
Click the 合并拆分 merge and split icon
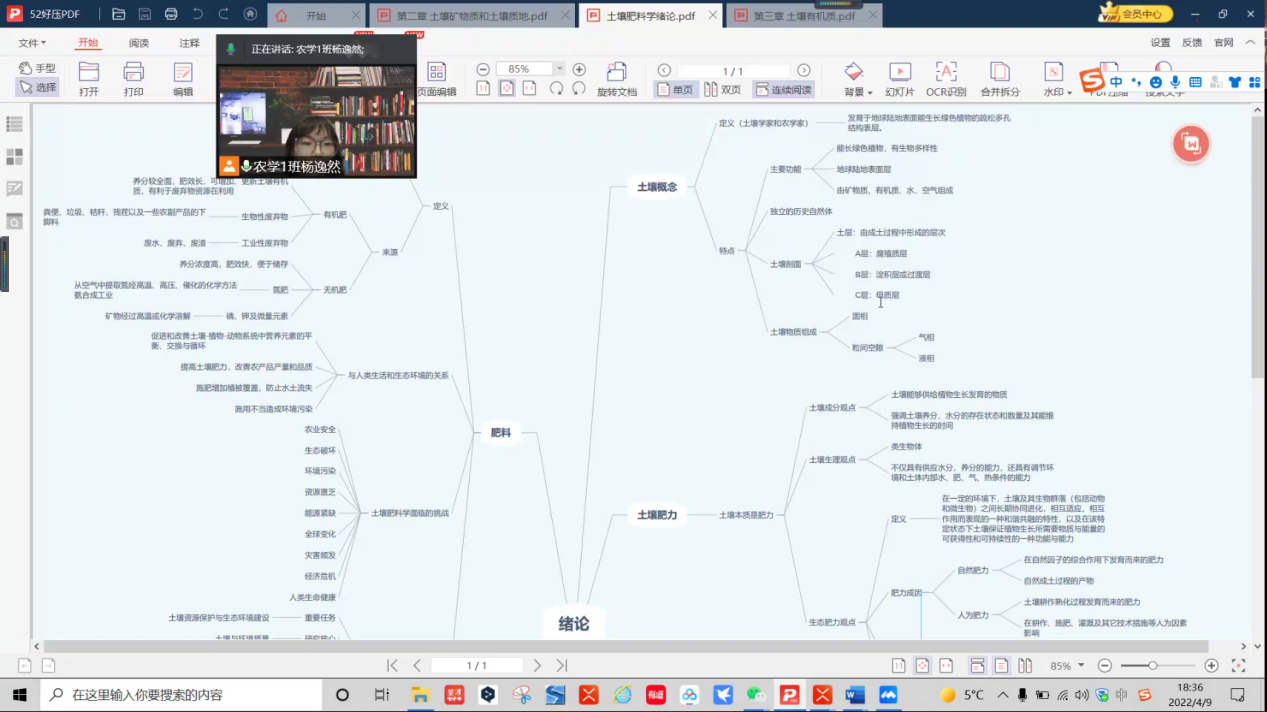coord(999,78)
